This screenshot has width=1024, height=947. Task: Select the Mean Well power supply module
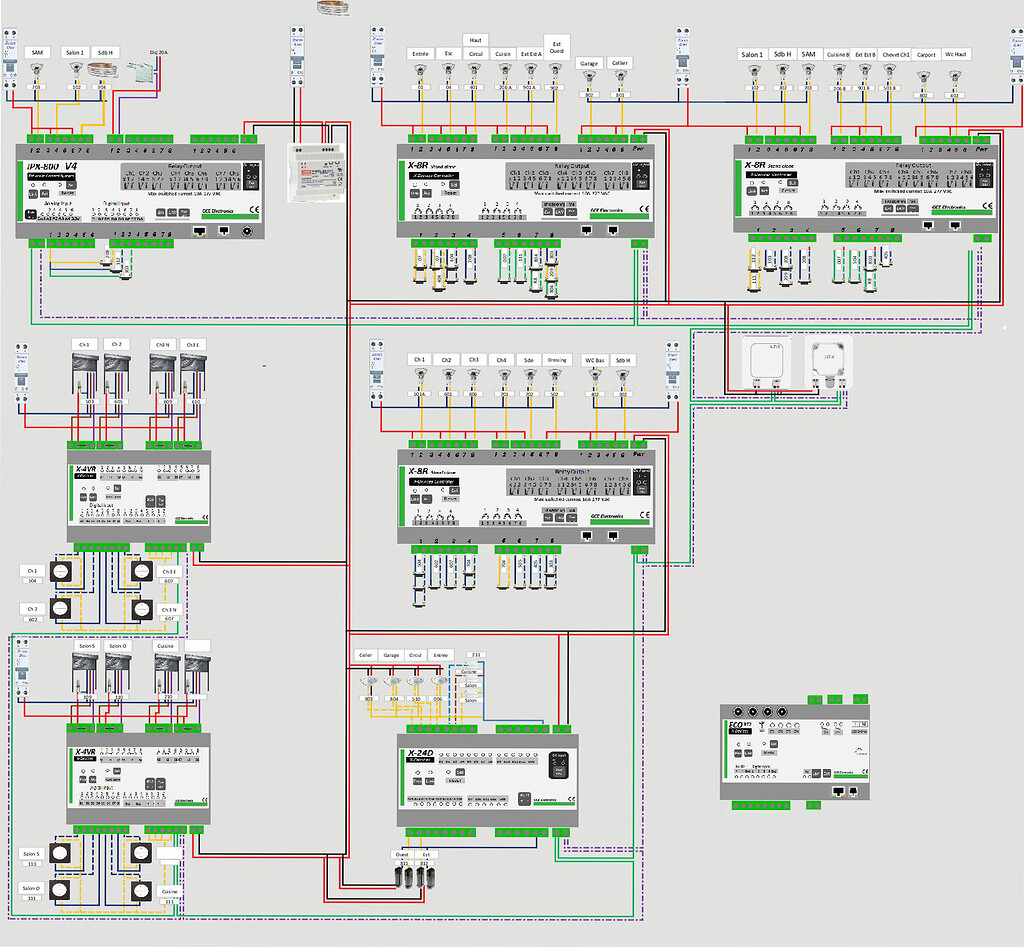(x=317, y=173)
